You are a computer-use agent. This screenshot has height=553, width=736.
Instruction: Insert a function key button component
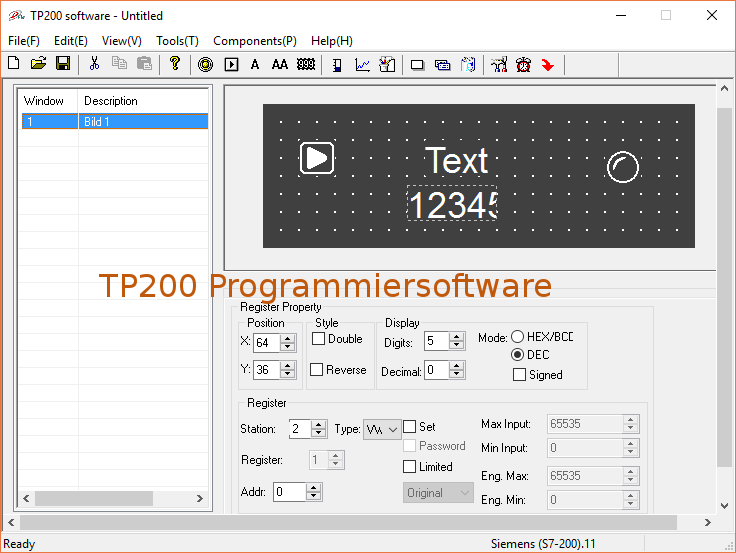[x=231, y=64]
